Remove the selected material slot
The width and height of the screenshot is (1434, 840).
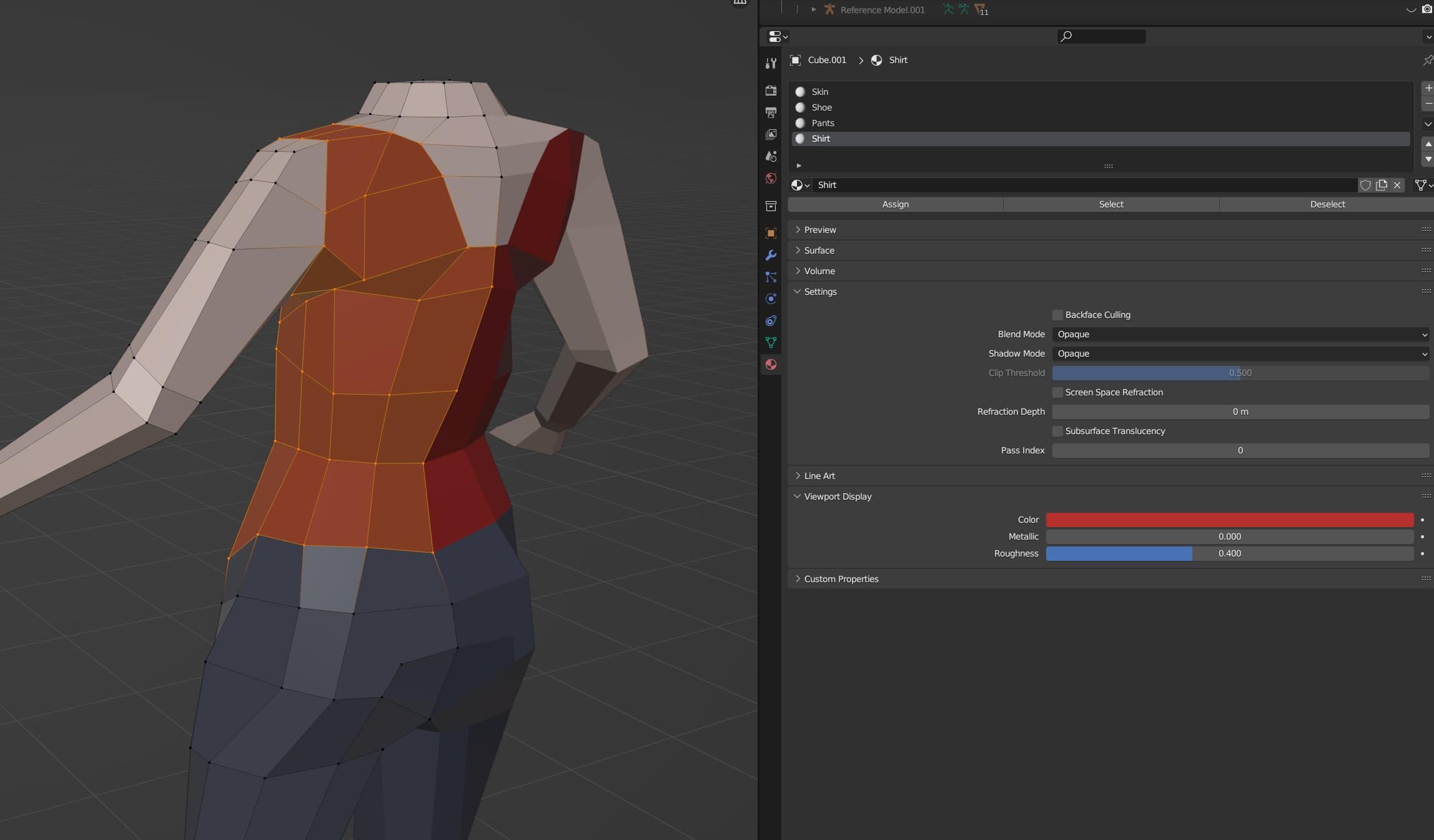(x=1428, y=103)
